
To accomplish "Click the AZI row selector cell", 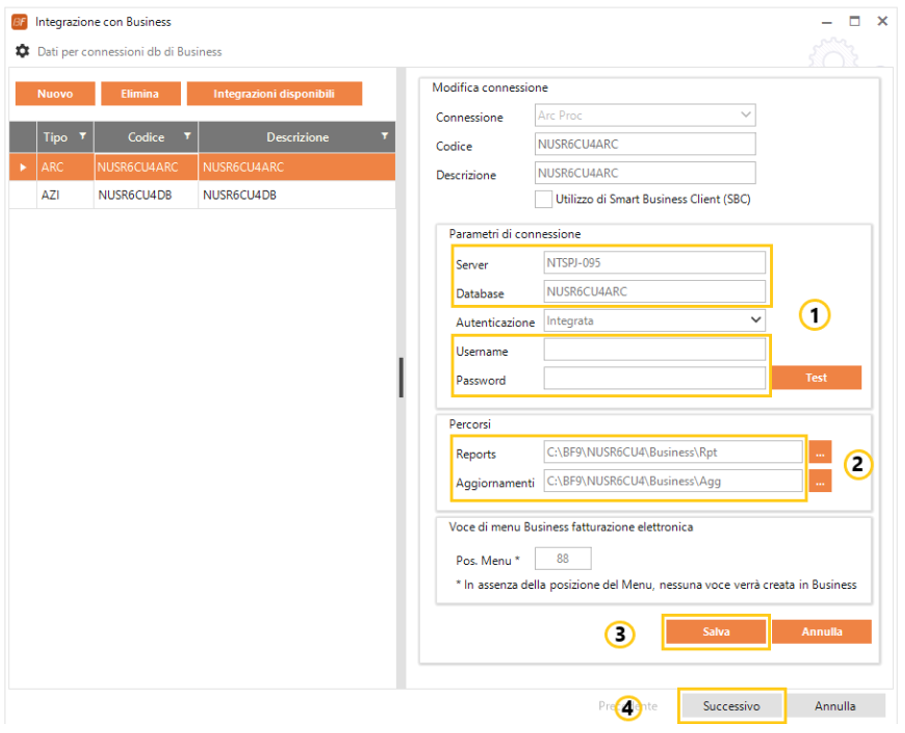I will tap(23, 195).
